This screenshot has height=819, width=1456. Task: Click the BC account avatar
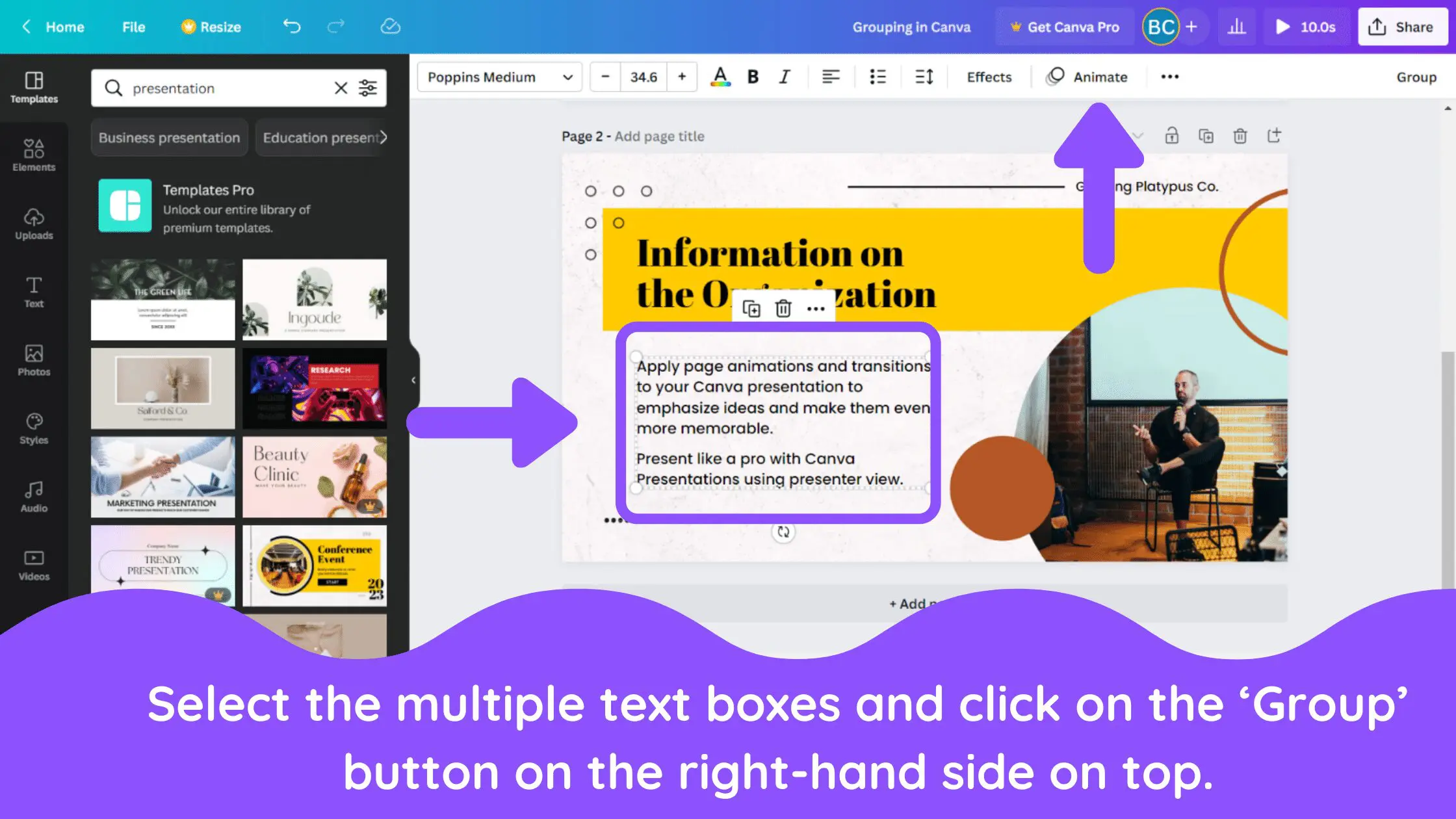(1161, 27)
